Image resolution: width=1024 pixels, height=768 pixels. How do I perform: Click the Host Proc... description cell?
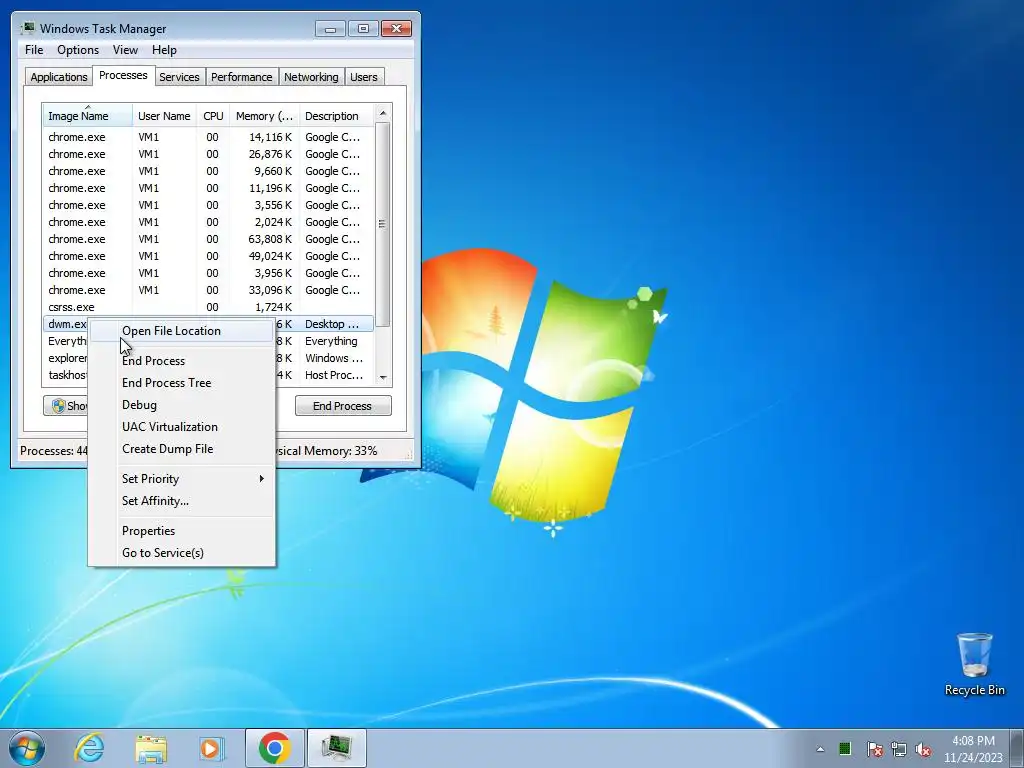[x=334, y=375]
